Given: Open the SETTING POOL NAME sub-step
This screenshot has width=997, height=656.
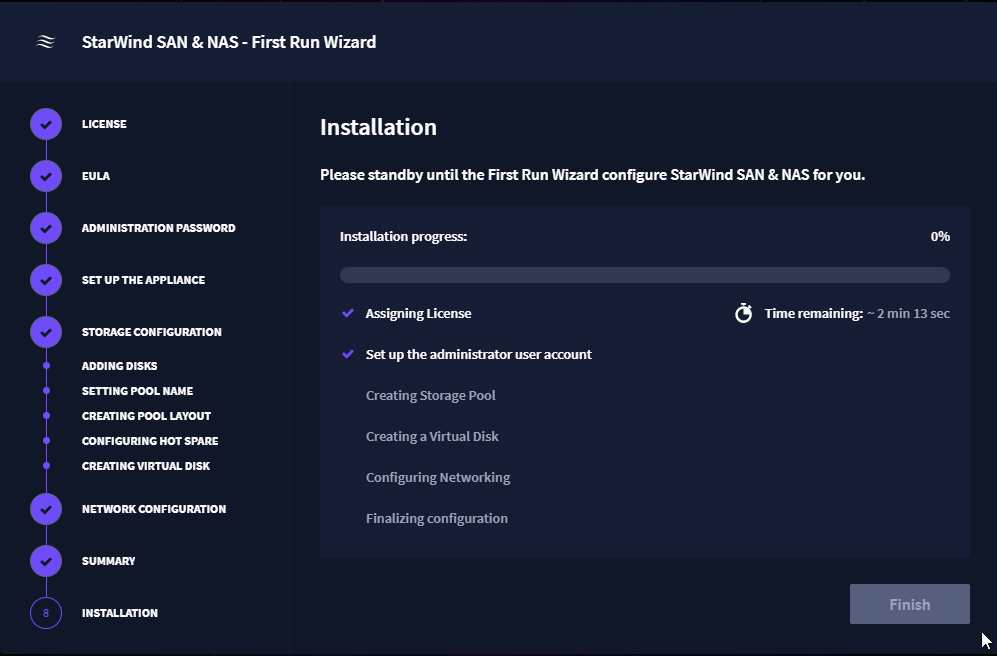Looking at the screenshot, I should (x=137, y=391).
